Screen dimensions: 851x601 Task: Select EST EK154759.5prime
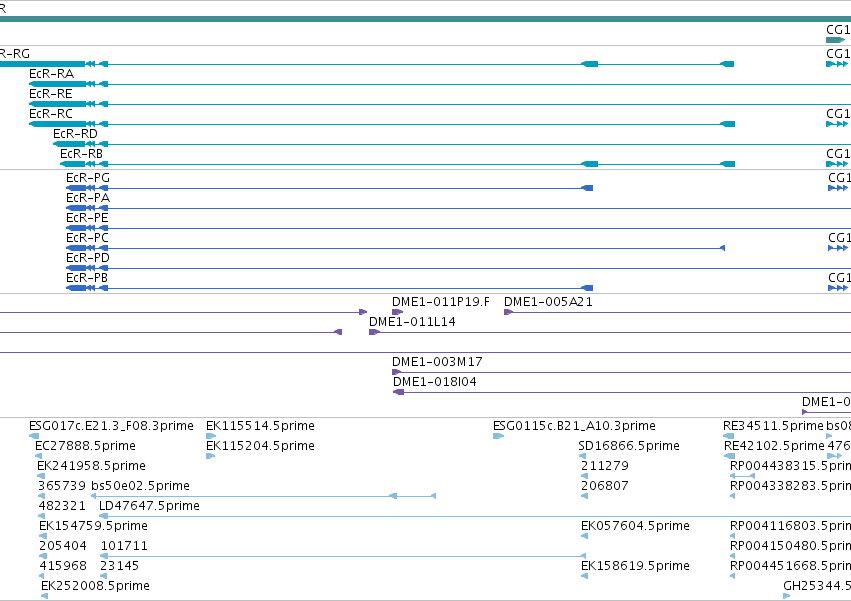click(93, 526)
